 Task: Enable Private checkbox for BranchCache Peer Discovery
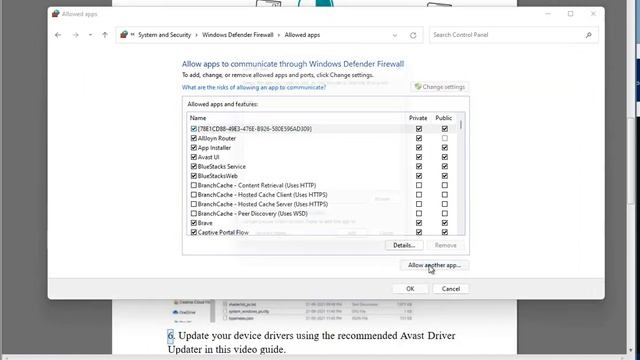pyautogui.click(x=419, y=213)
